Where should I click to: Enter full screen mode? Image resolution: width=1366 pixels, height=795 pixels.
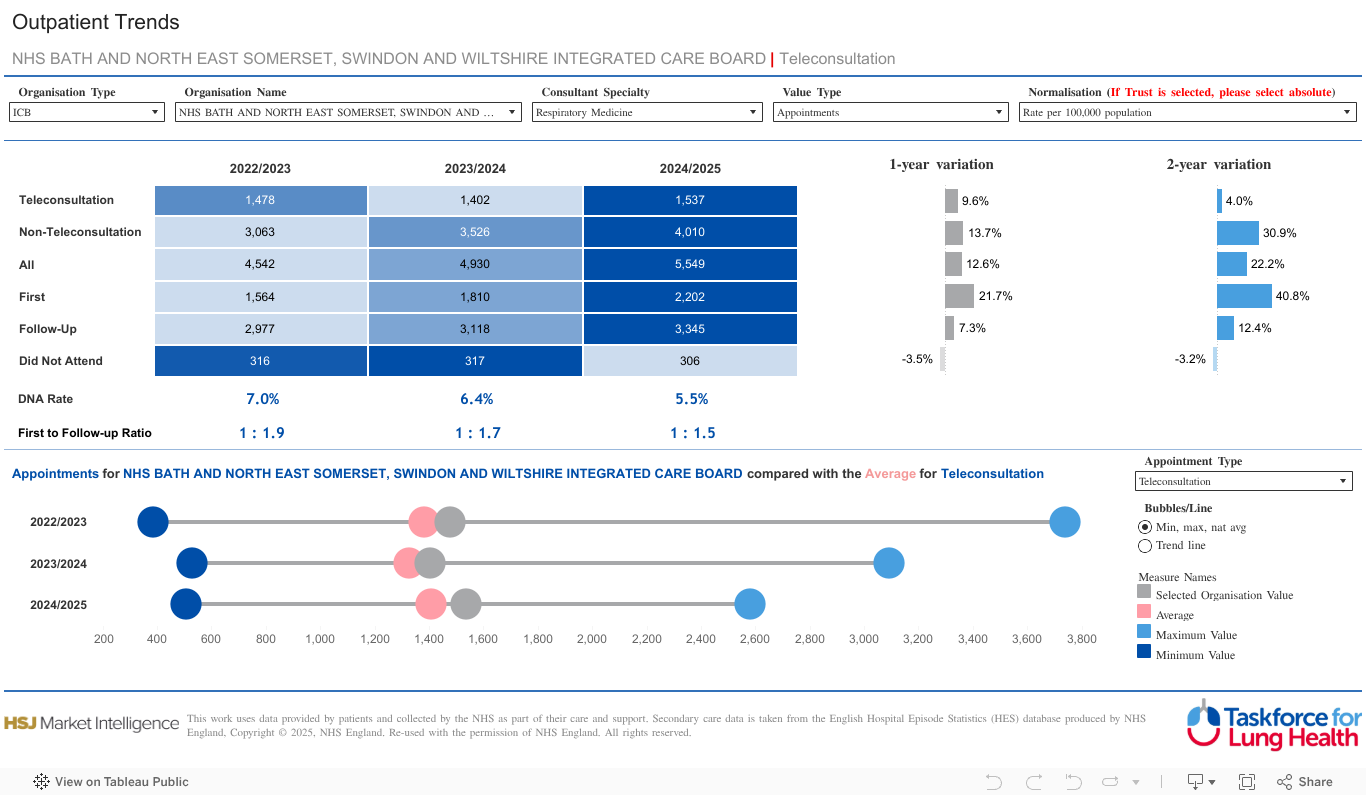1247,782
